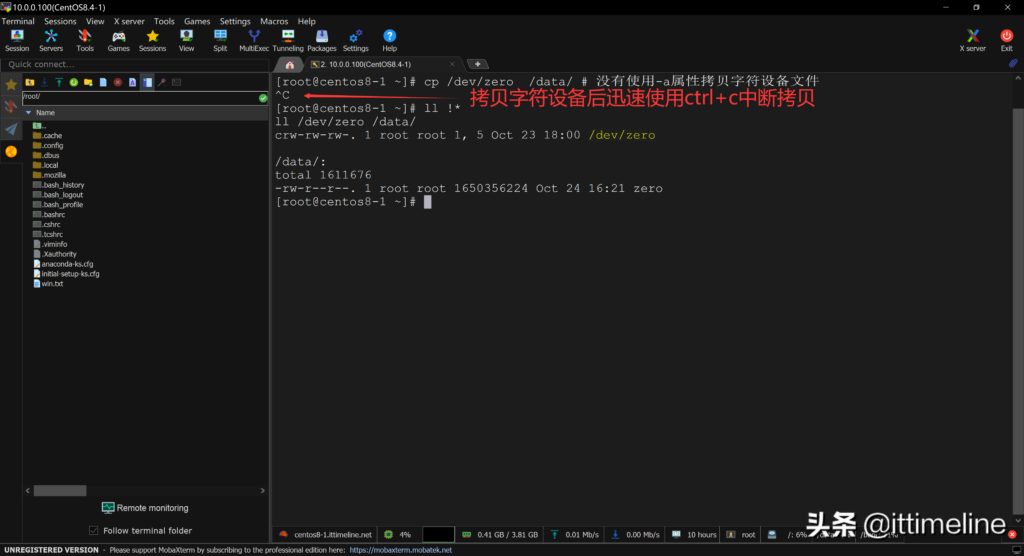This screenshot has height=556, width=1024.
Task: Open the Tunneling tool
Action: click(x=288, y=40)
